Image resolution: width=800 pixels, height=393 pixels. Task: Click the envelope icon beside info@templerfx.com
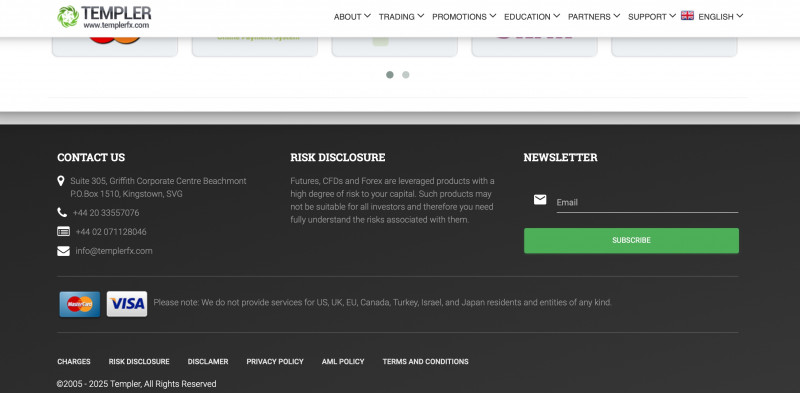[x=63, y=251]
